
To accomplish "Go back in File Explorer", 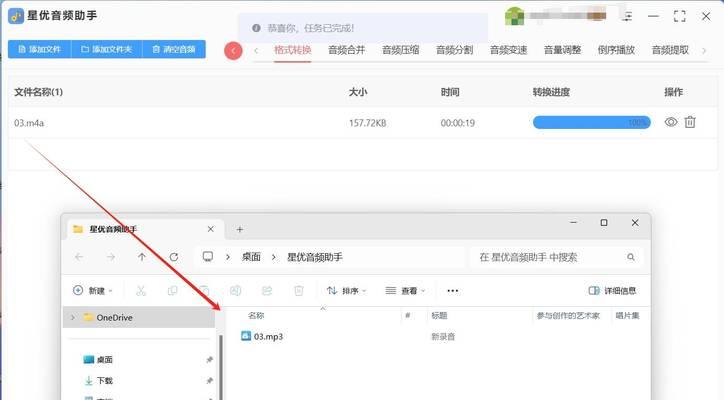I will pos(79,257).
